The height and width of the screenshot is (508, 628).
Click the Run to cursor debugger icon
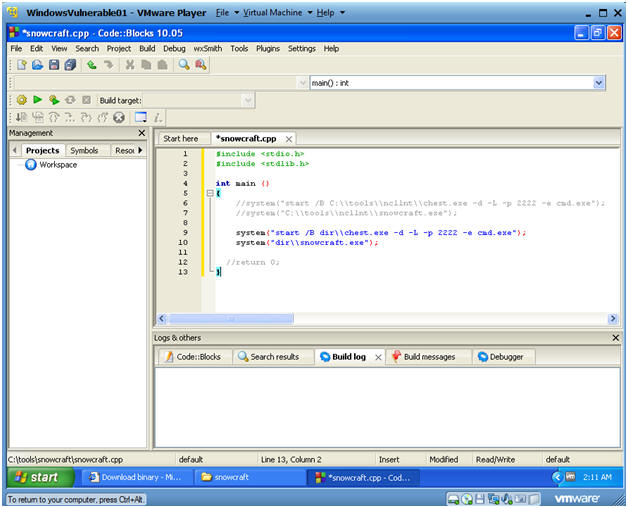click(x=38, y=117)
